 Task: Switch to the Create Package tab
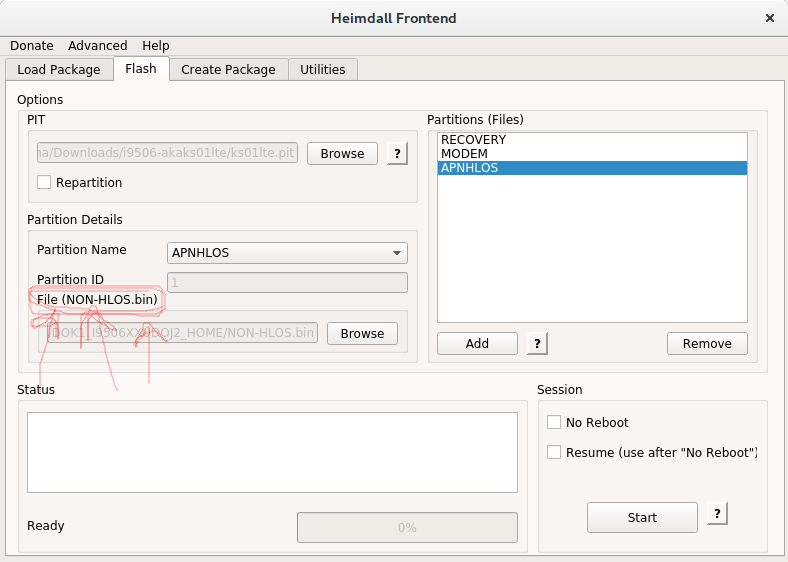click(x=228, y=69)
